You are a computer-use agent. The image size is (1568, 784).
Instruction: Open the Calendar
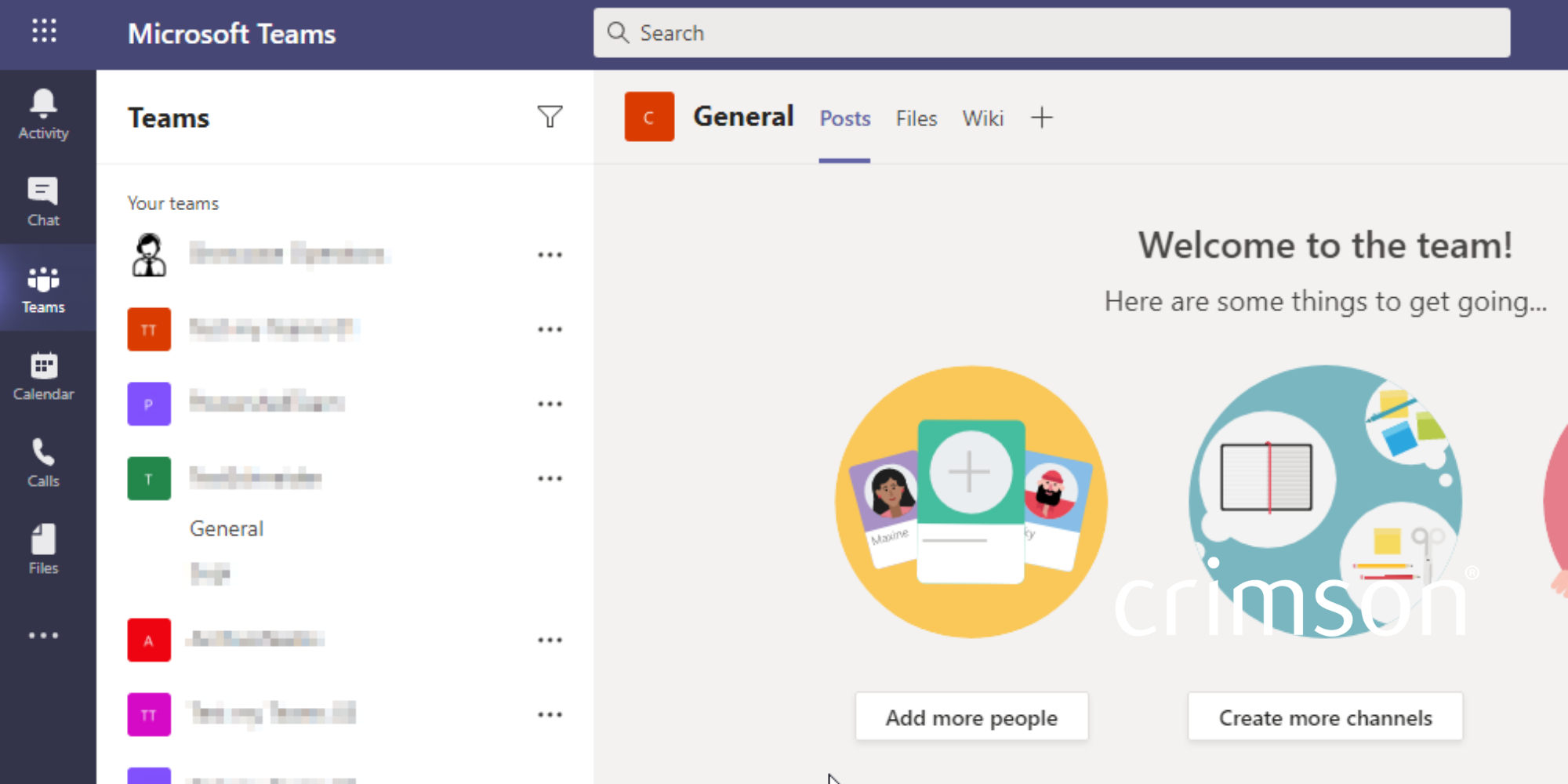[43, 376]
